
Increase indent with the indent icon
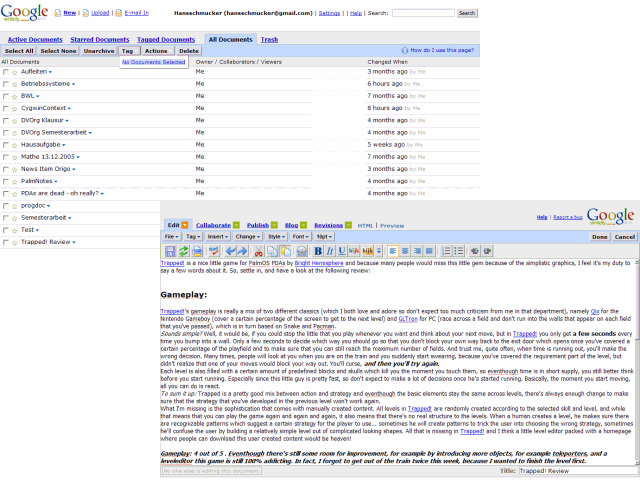point(487,251)
